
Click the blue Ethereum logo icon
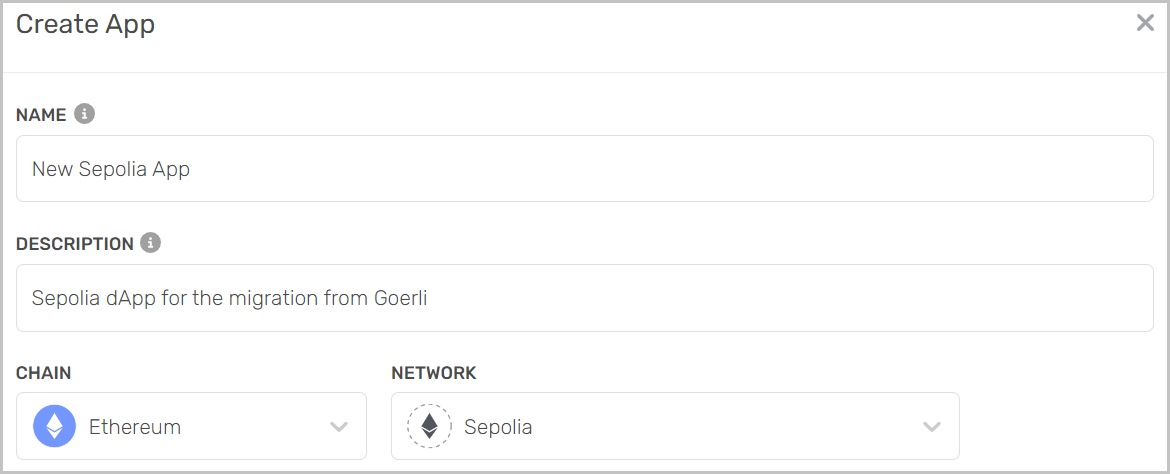[x=54, y=427]
